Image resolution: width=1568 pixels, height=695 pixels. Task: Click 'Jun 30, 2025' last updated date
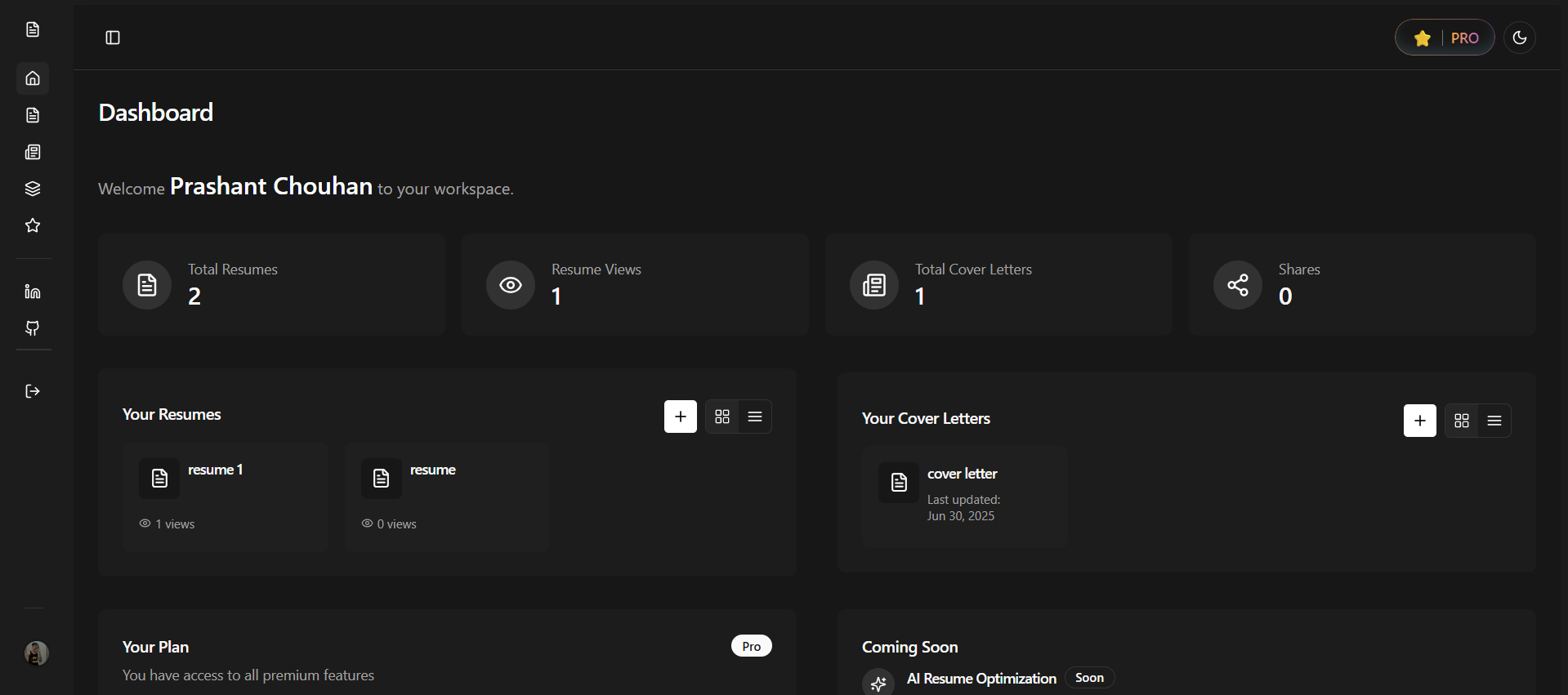(x=961, y=516)
